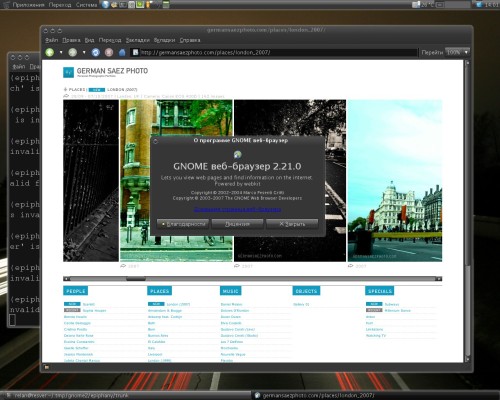Image resolution: width=500 pixels, height=400 pixels.
Task: Open the white buildings skyline photo thumbnail
Action: [395, 180]
